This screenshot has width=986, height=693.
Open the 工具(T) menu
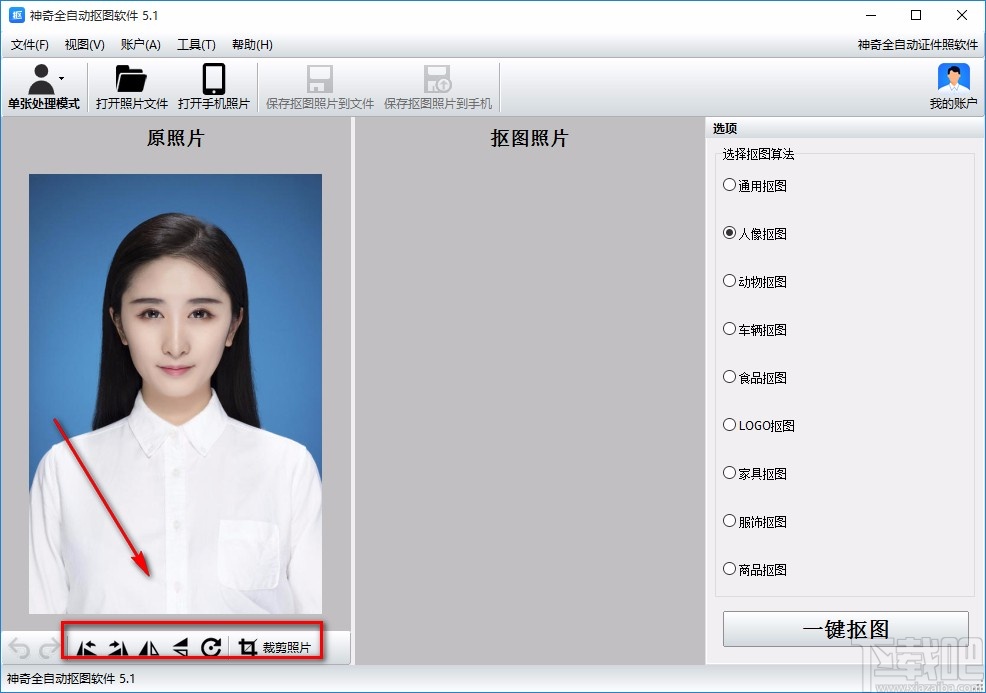coord(196,45)
